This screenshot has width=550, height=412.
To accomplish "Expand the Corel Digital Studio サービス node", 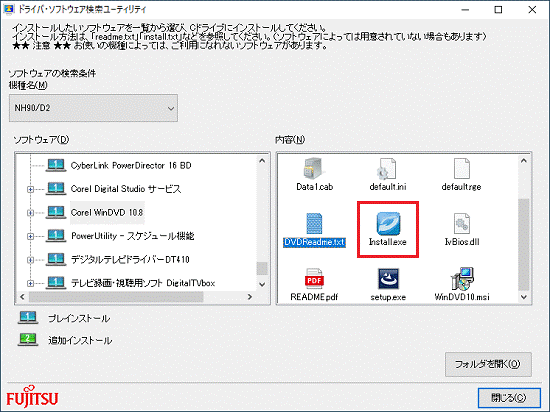I will coord(31,189).
